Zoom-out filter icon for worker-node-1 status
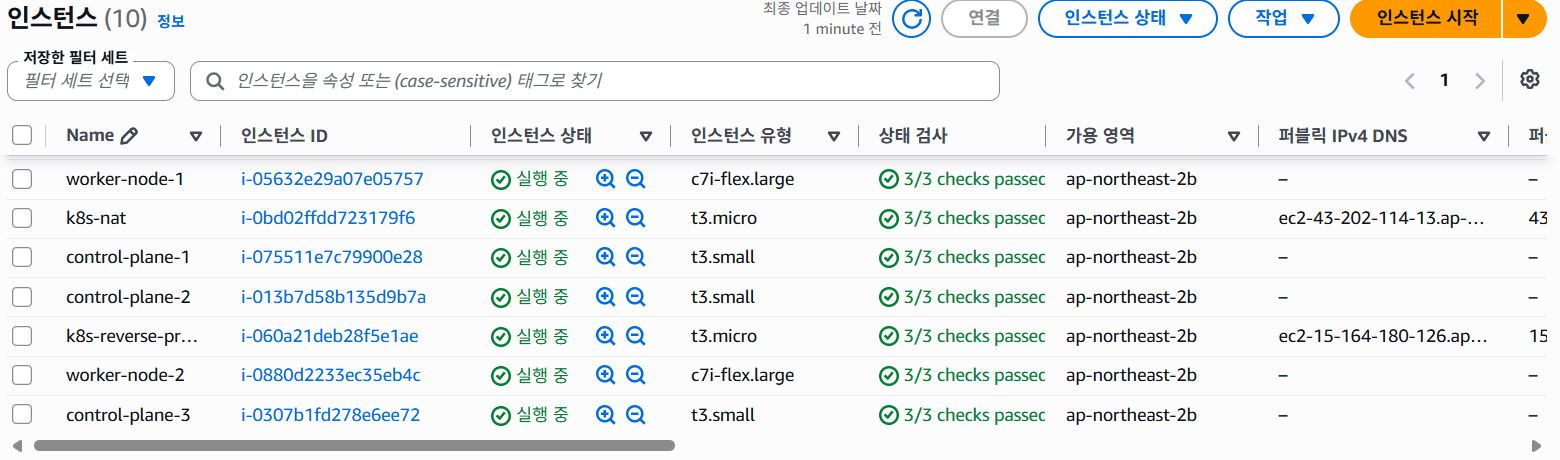The height and width of the screenshot is (460, 1560). coord(636,179)
